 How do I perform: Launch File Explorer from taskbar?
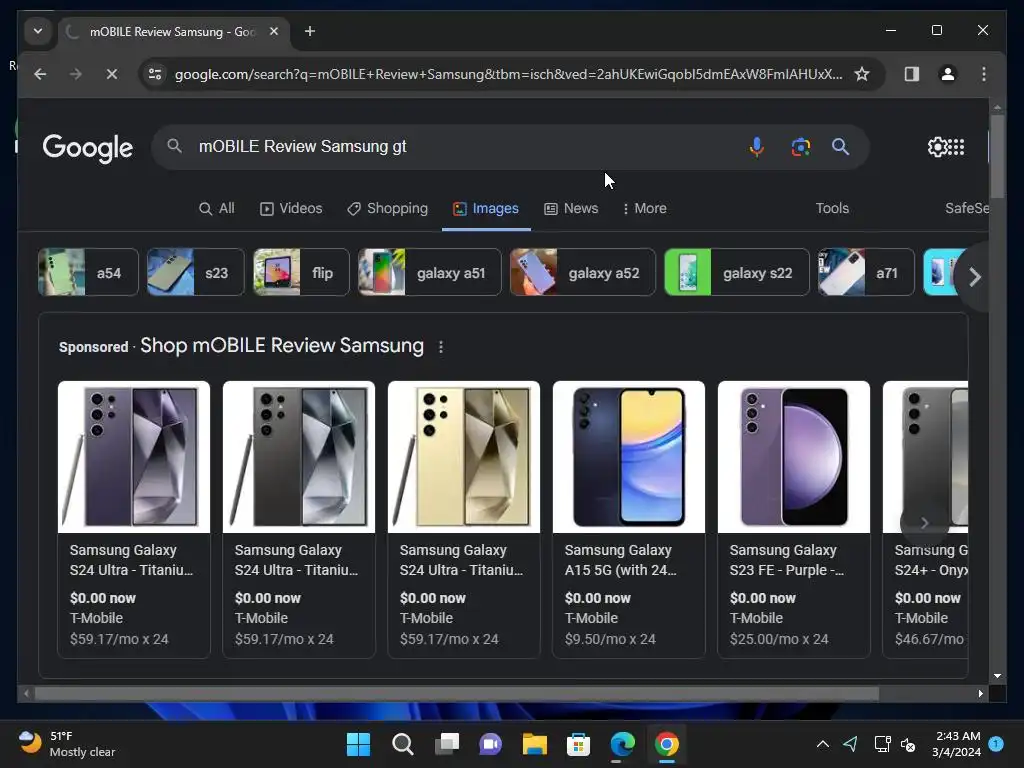[x=534, y=744]
